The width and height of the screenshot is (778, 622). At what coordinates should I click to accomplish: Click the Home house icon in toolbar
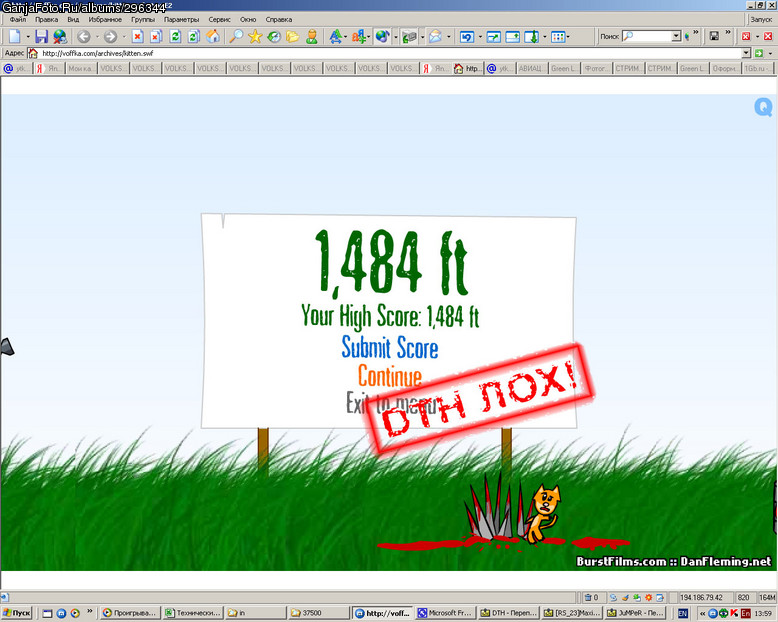pyautogui.click(x=213, y=37)
